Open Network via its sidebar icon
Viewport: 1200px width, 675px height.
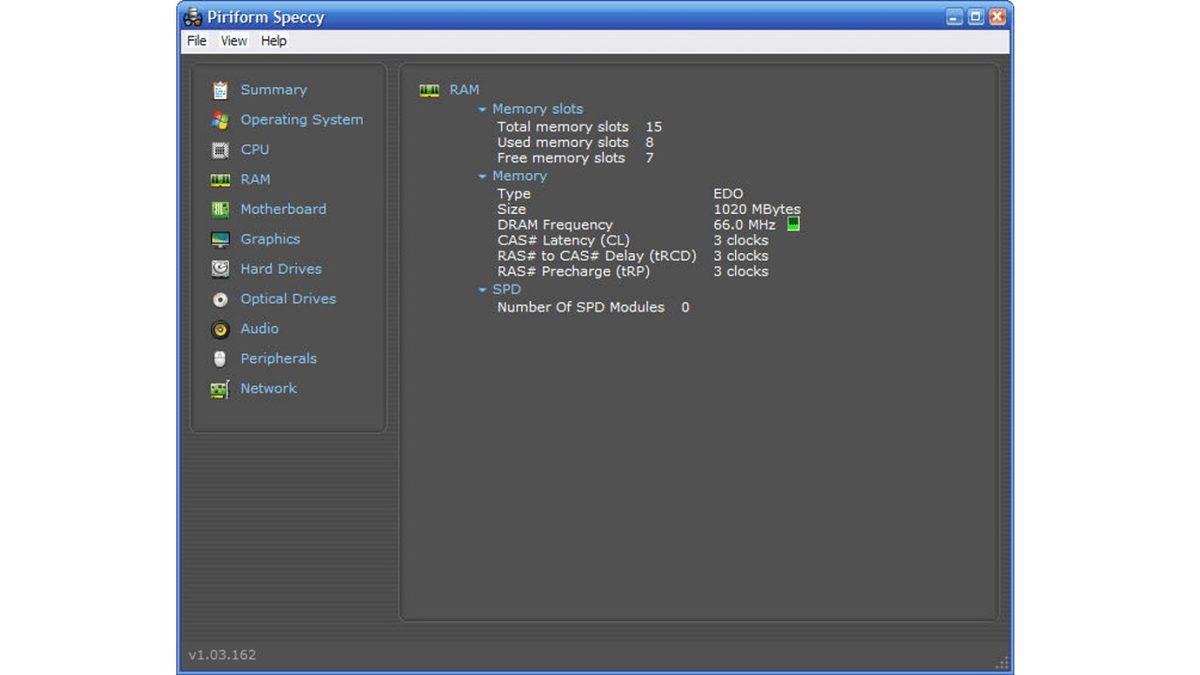coord(220,389)
